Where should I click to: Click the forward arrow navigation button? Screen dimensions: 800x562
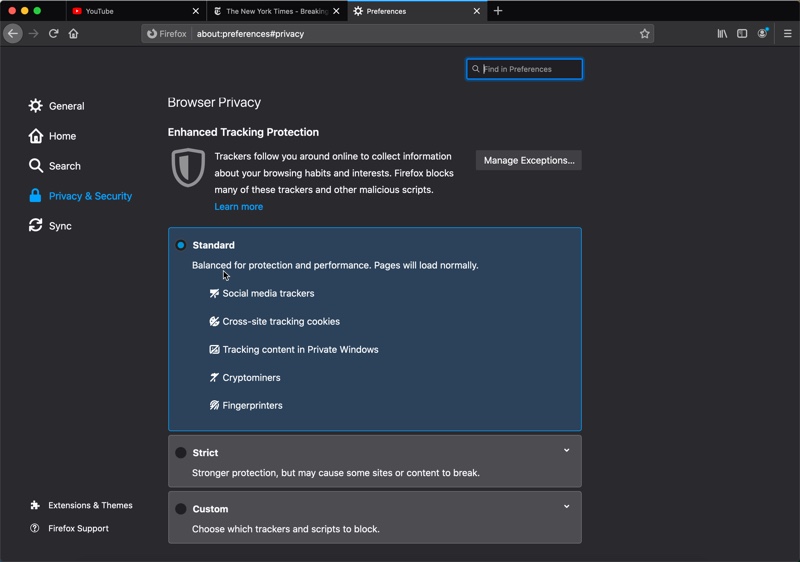[34, 34]
